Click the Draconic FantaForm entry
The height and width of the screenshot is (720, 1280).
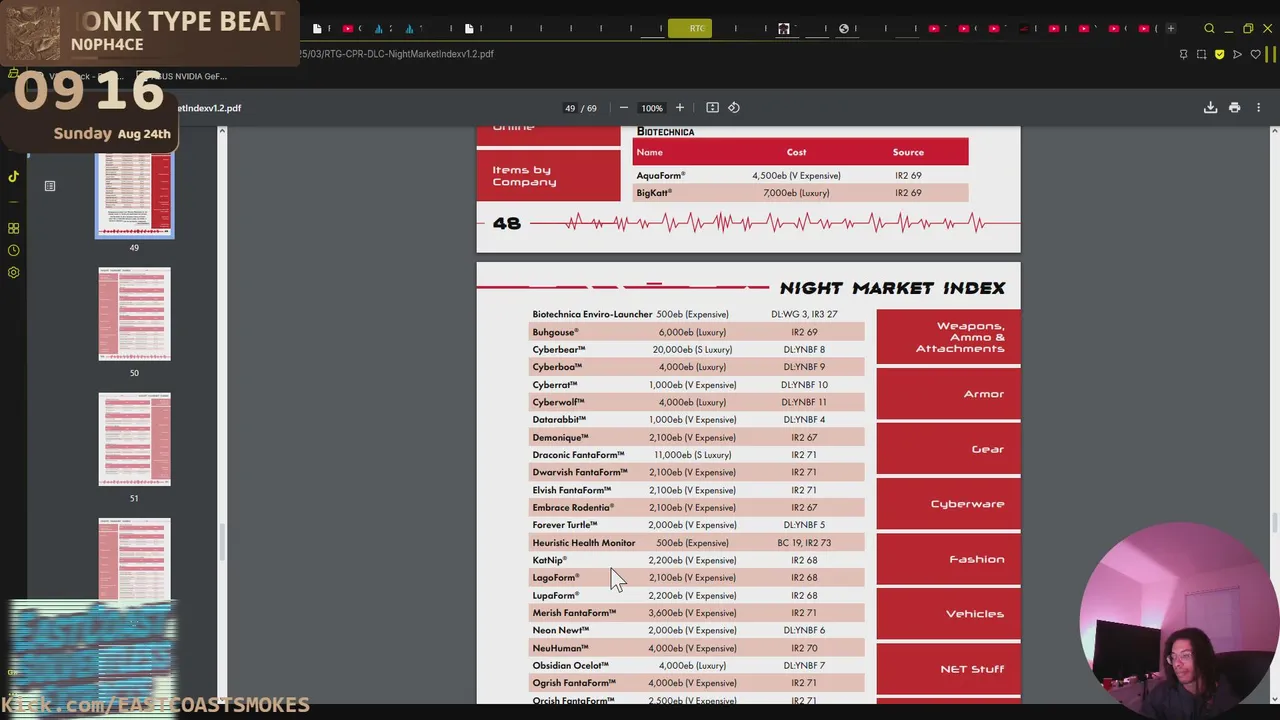tap(578, 455)
